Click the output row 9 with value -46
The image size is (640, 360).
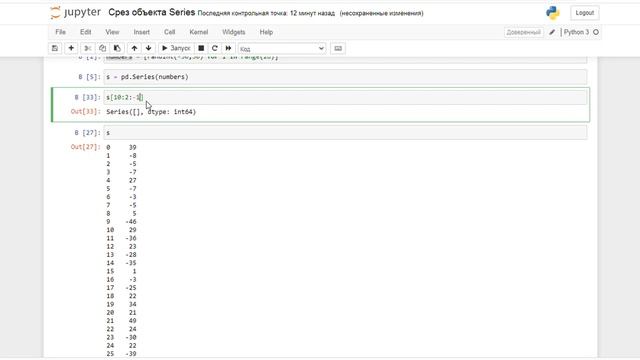click(121, 222)
